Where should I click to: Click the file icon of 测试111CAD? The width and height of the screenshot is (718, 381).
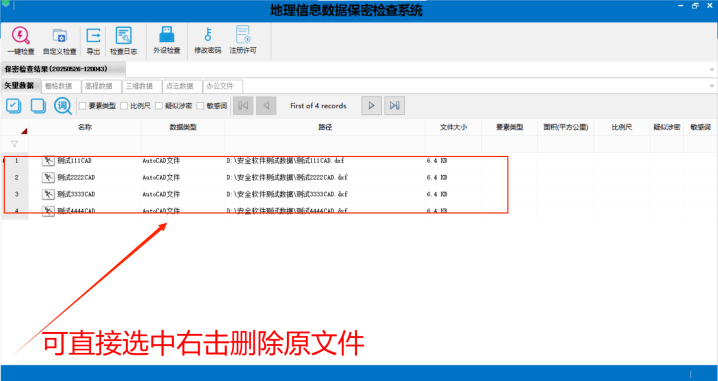[48, 161]
